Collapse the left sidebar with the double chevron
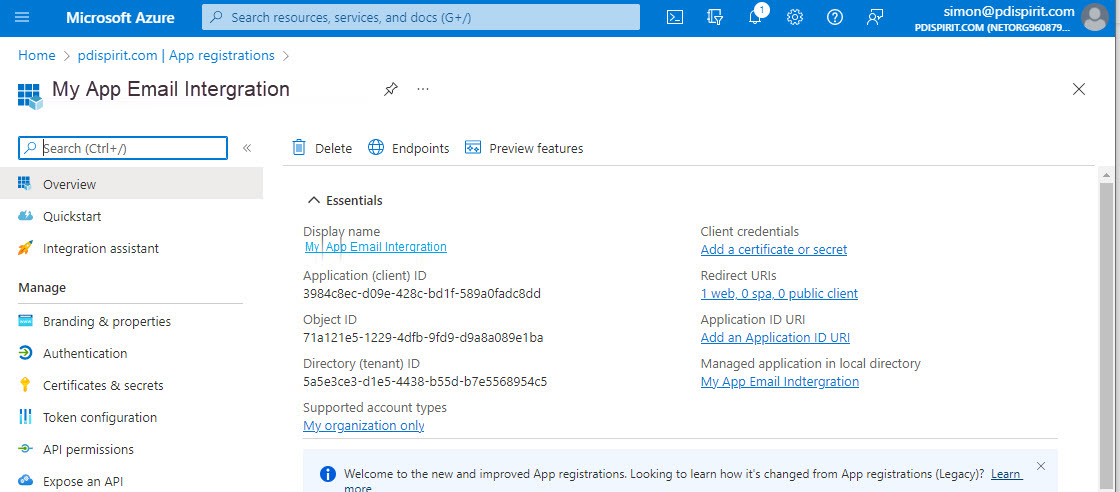This screenshot has width=1120, height=492. 247,148
